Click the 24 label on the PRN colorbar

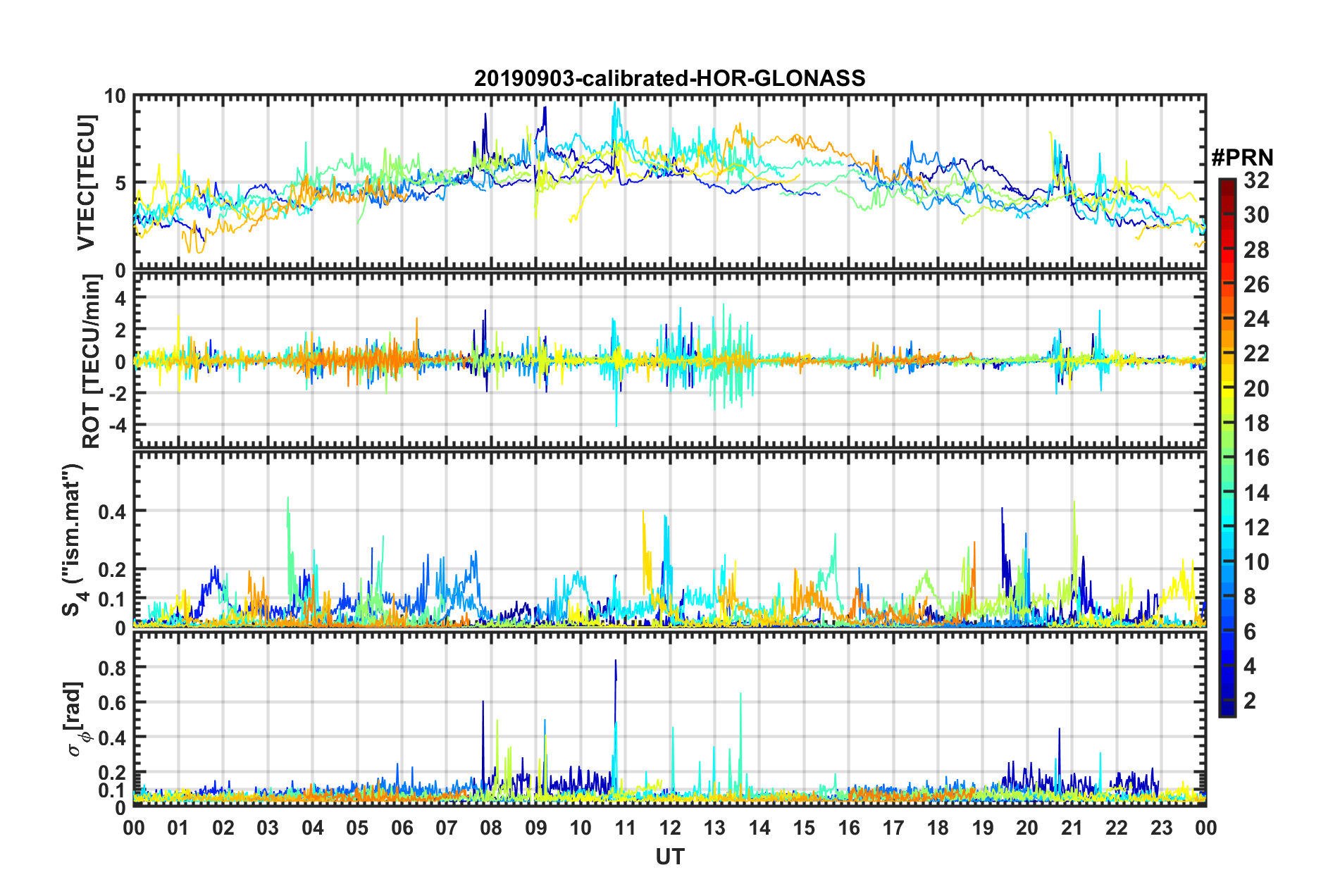click(x=1256, y=319)
